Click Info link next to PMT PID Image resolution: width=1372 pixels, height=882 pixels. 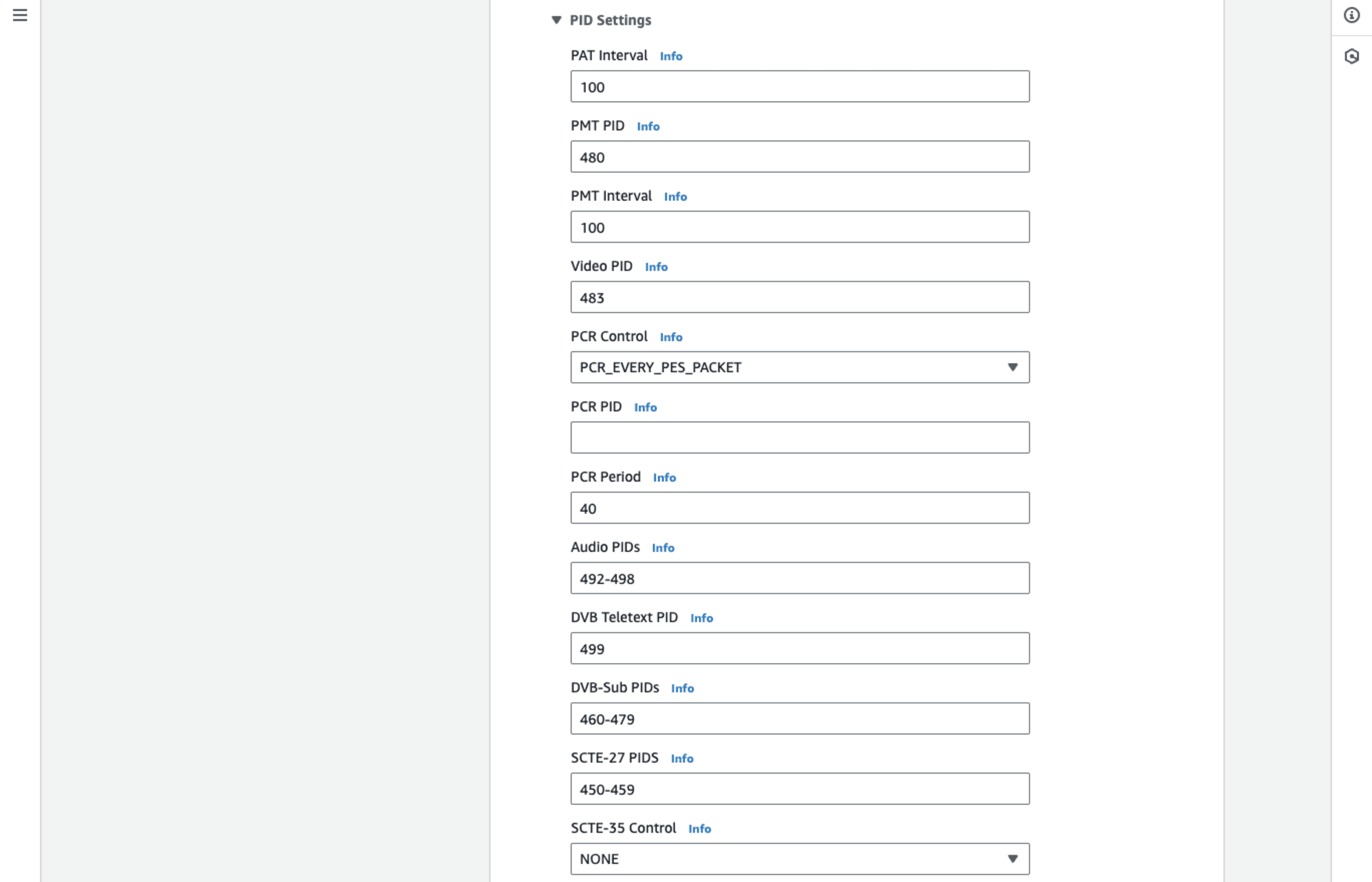coord(648,126)
